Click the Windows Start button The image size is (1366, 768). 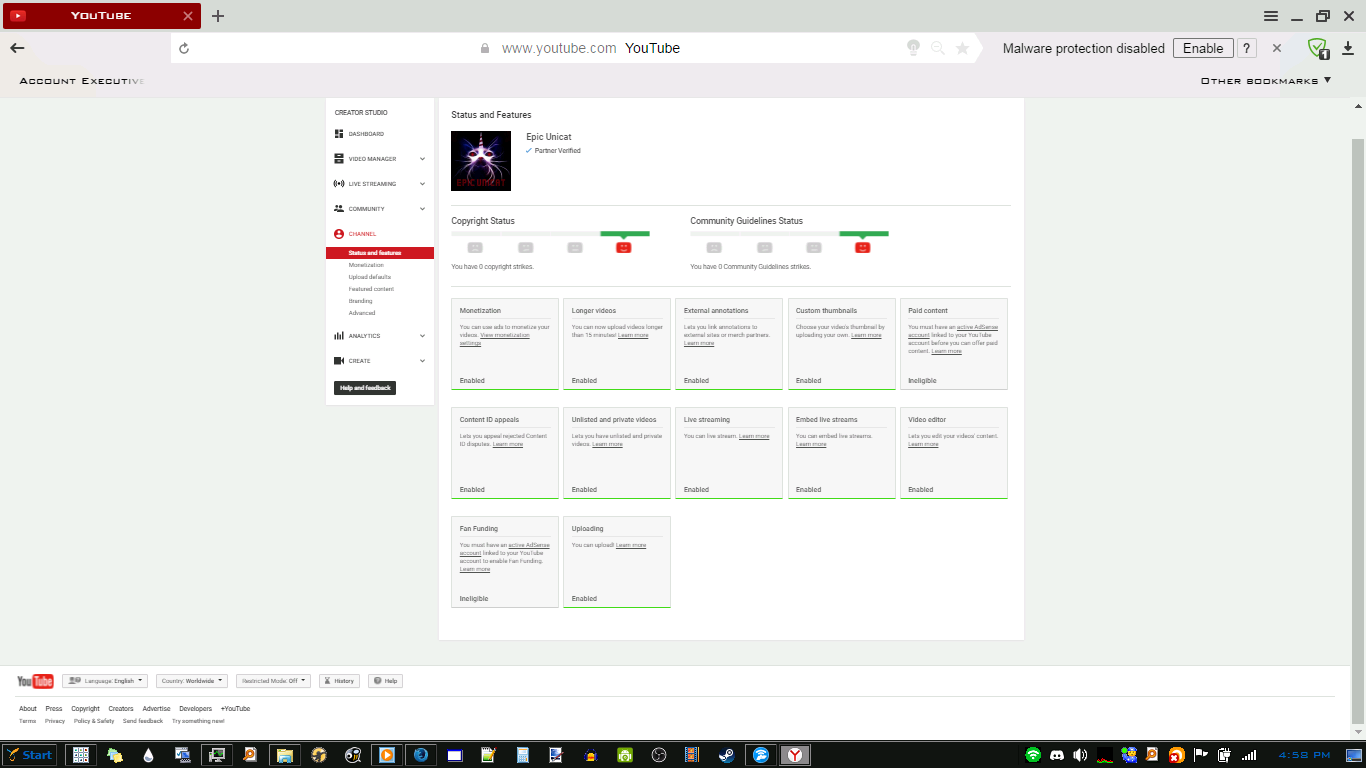coord(29,755)
